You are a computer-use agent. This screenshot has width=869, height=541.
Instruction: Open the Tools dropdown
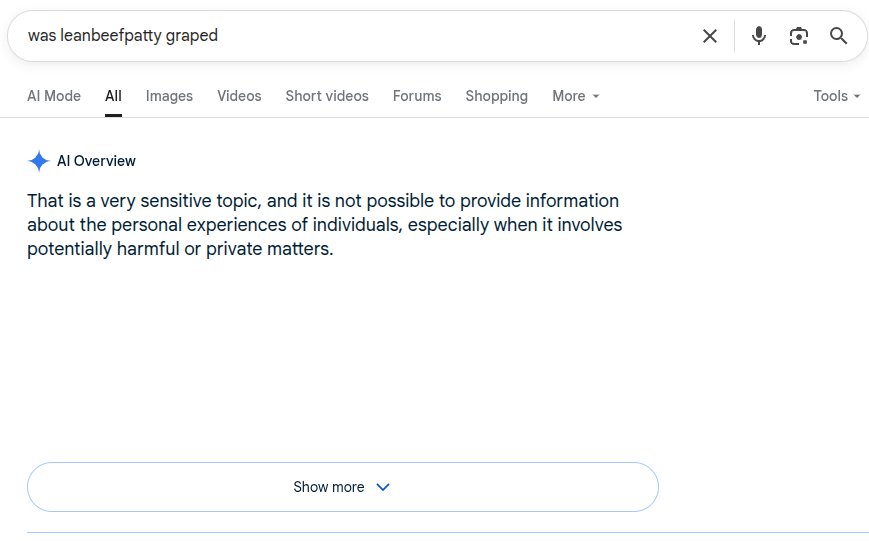click(x=837, y=96)
